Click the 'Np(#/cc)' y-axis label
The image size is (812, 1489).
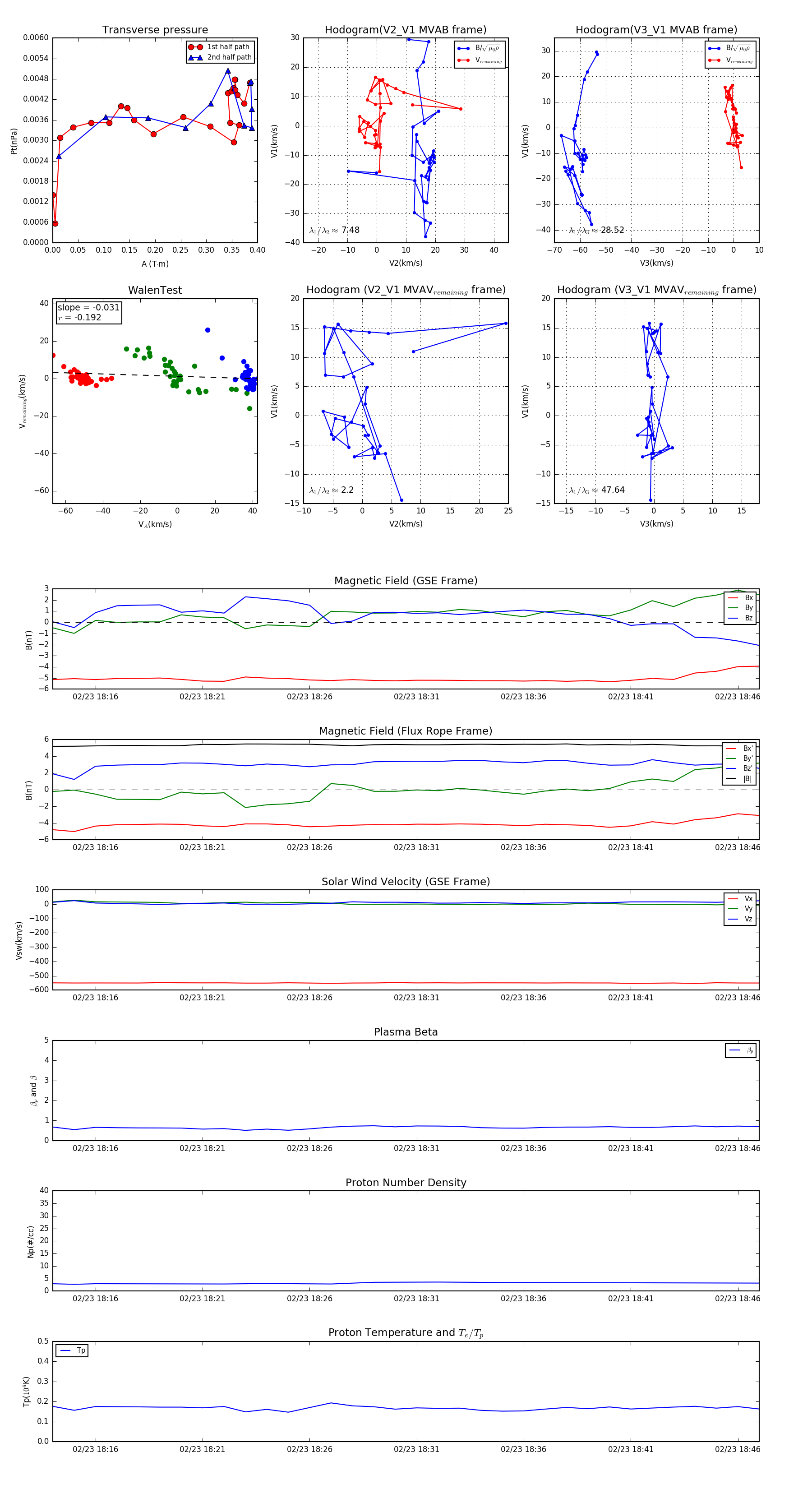point(31,1242)
